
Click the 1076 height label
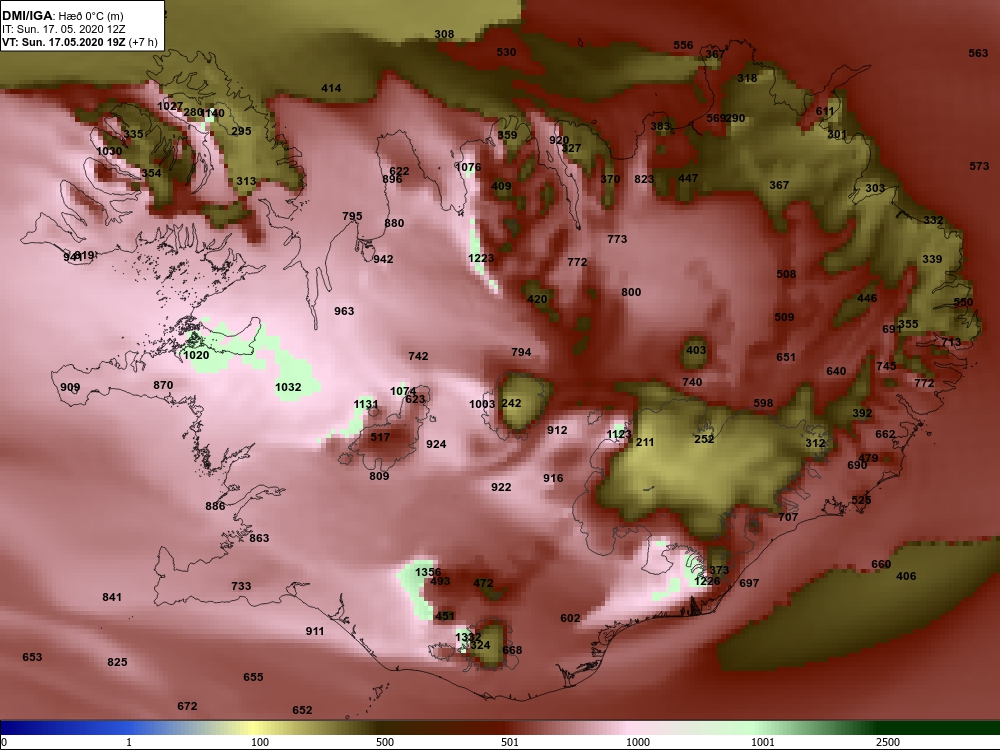(x=468, y=168)
